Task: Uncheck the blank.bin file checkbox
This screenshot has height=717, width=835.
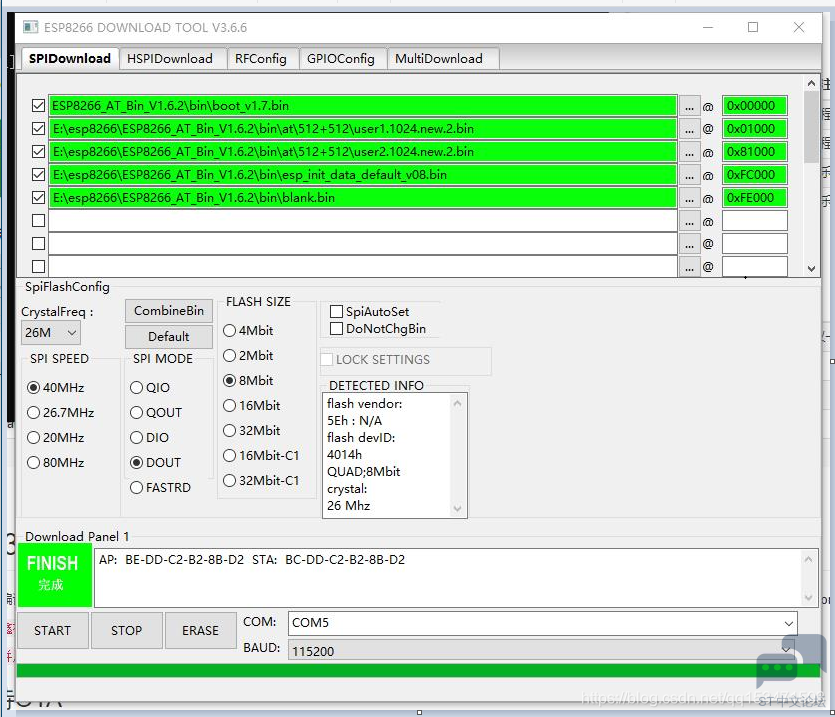Action: tap(38, 198)
